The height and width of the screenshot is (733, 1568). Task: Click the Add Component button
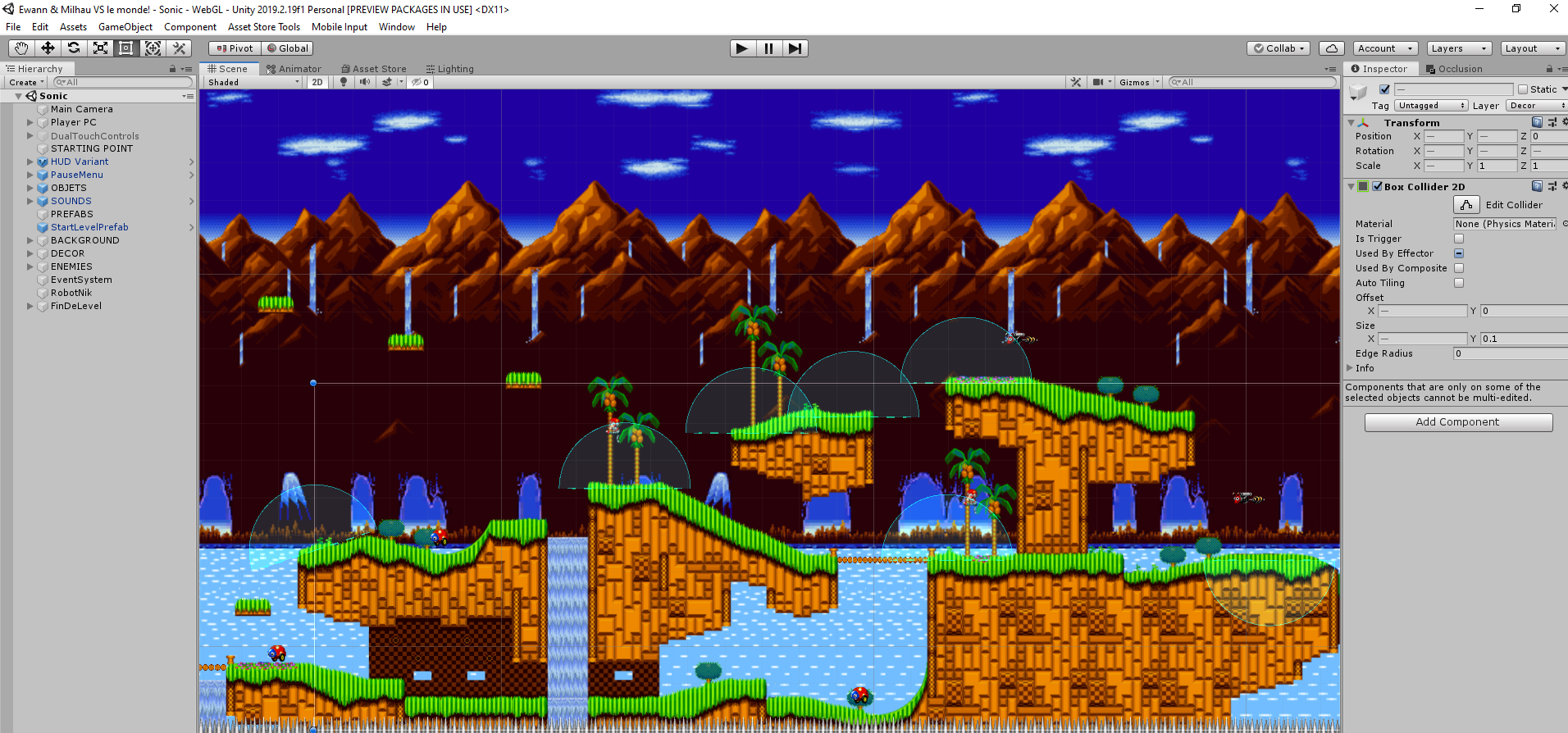pyautogui.click(x=1457, y=422)
